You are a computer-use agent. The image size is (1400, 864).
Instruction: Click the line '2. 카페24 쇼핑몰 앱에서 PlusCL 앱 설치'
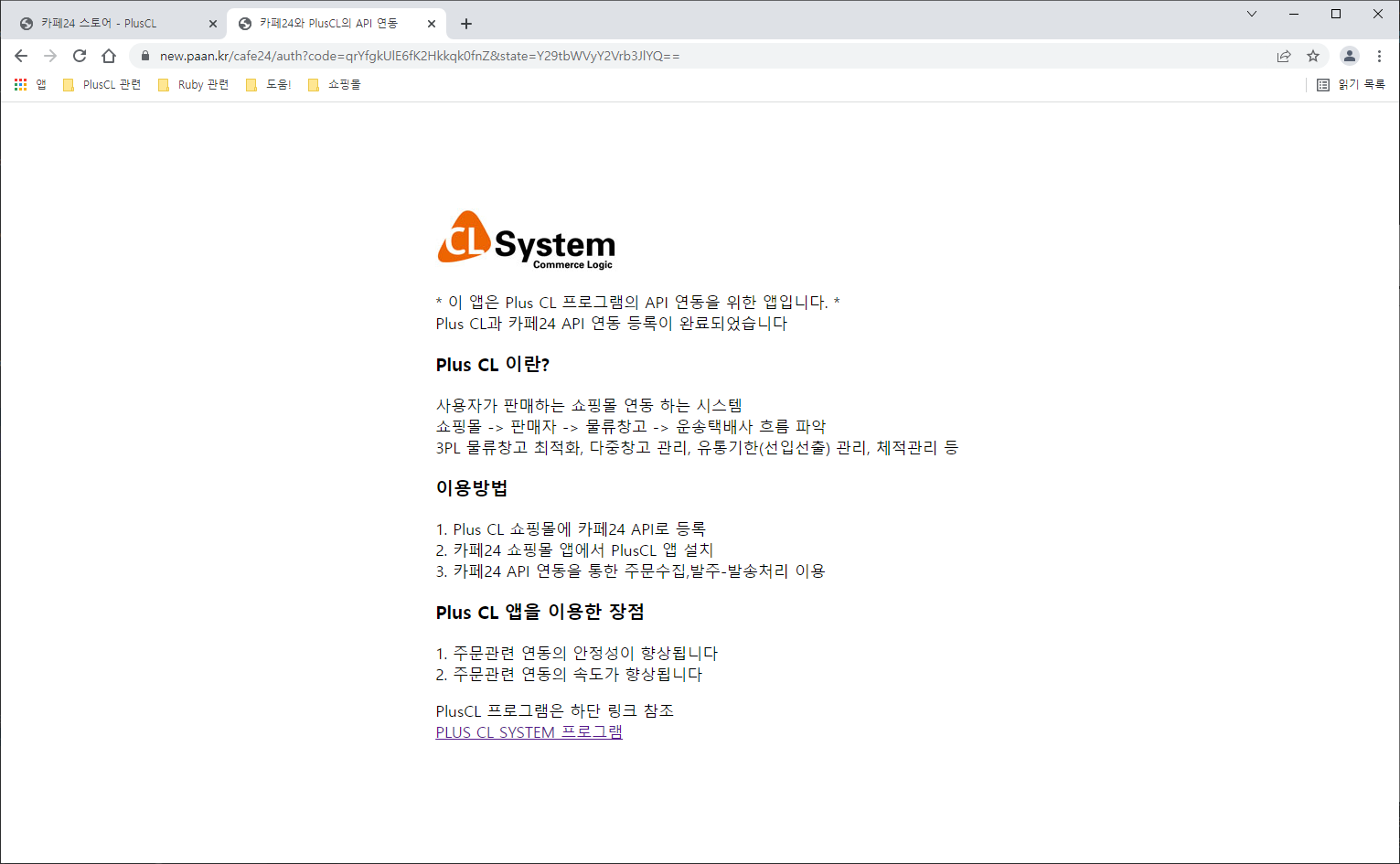575,550
